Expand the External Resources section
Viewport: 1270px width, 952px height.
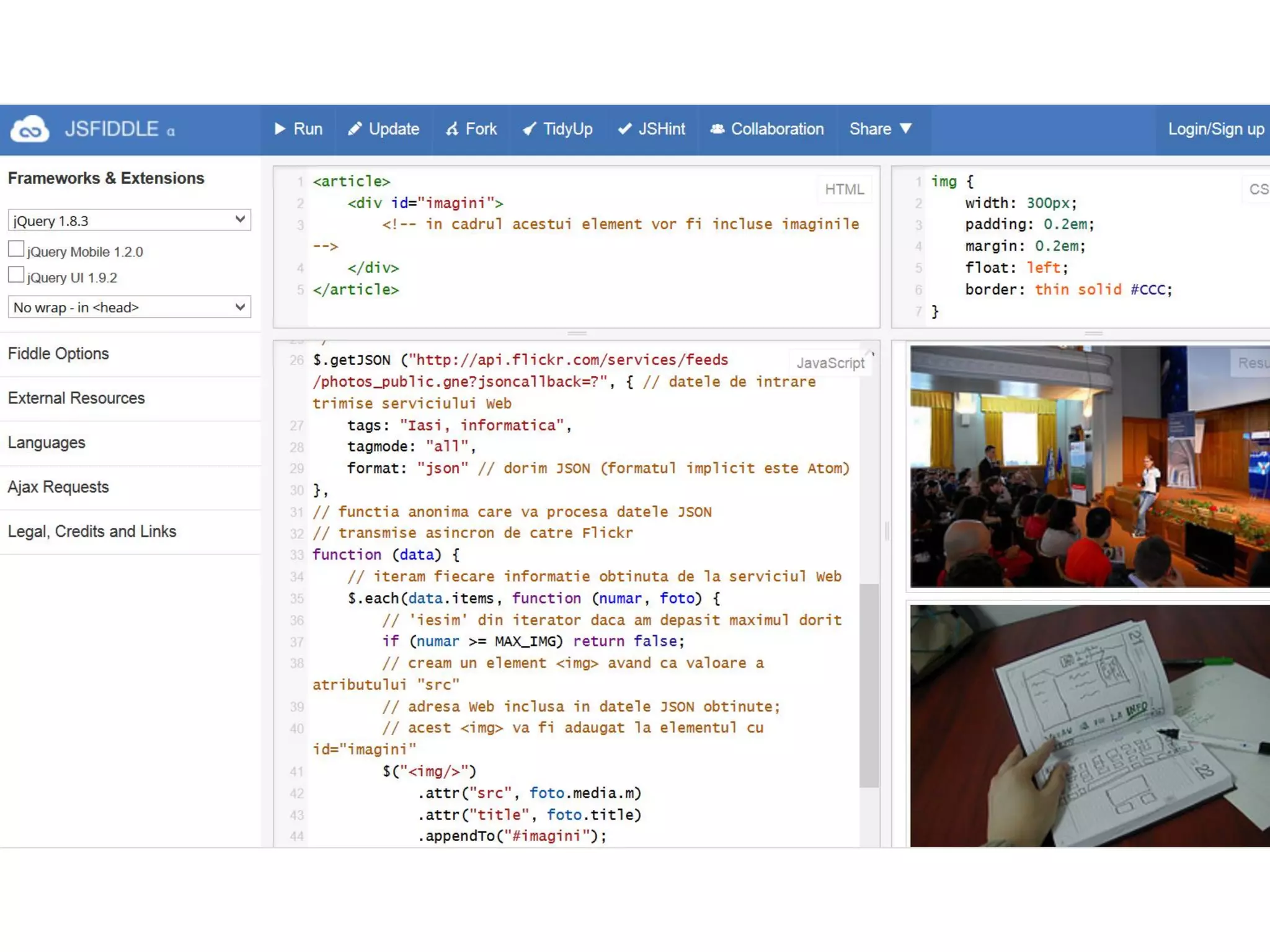click(x=76, y=398)
